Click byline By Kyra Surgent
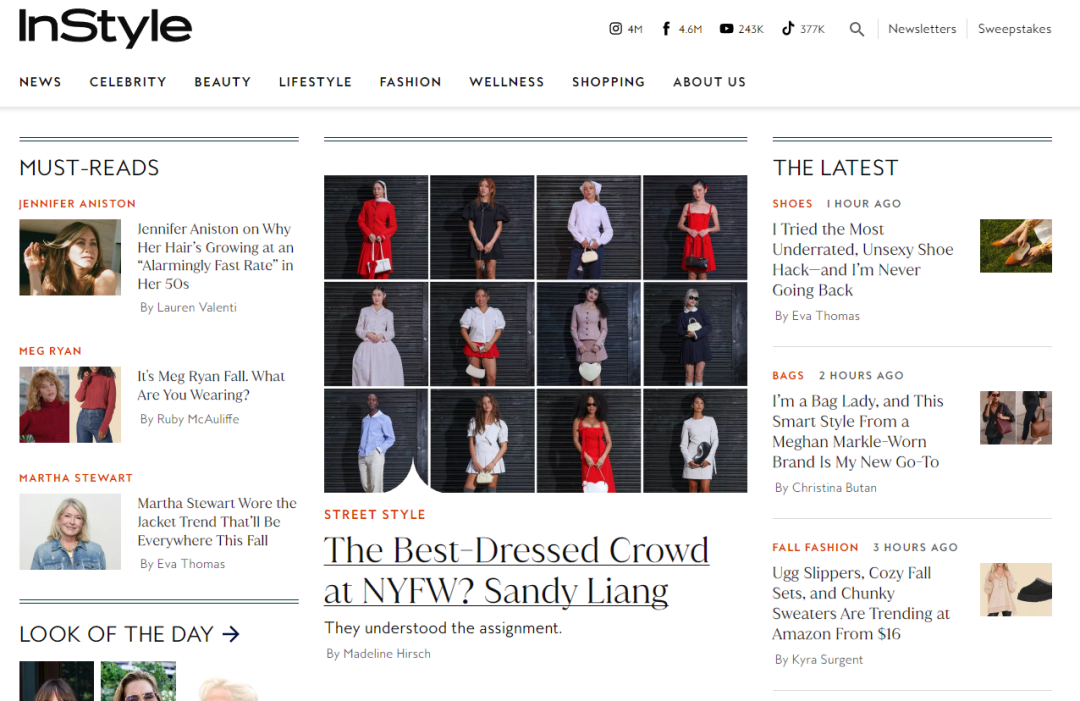The image size is (1080, 701). pos(819,660)
